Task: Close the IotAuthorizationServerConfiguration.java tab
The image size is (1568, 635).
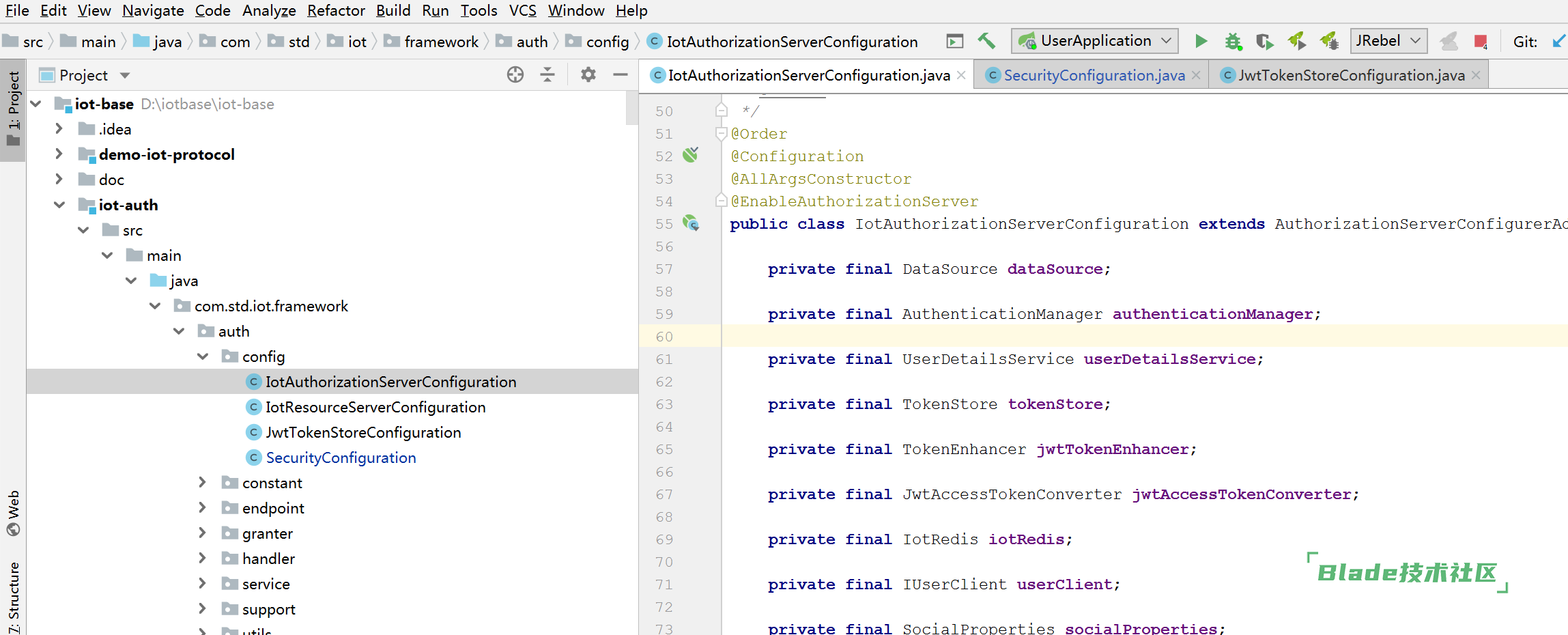Action: (x=961, y=75)
